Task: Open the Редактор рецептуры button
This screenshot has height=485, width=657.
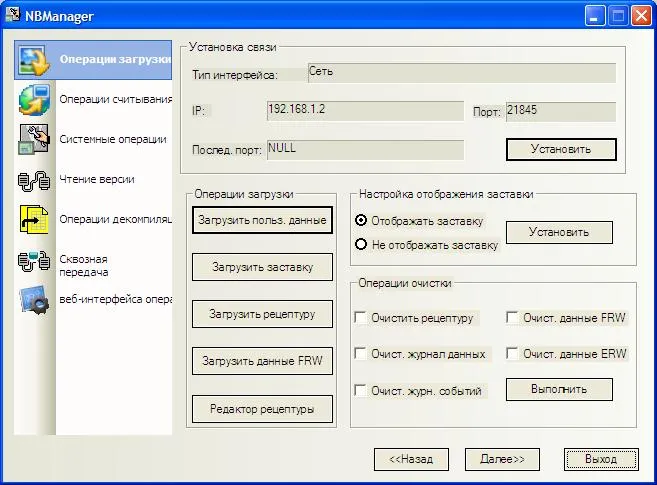Action: click(262, 409)
